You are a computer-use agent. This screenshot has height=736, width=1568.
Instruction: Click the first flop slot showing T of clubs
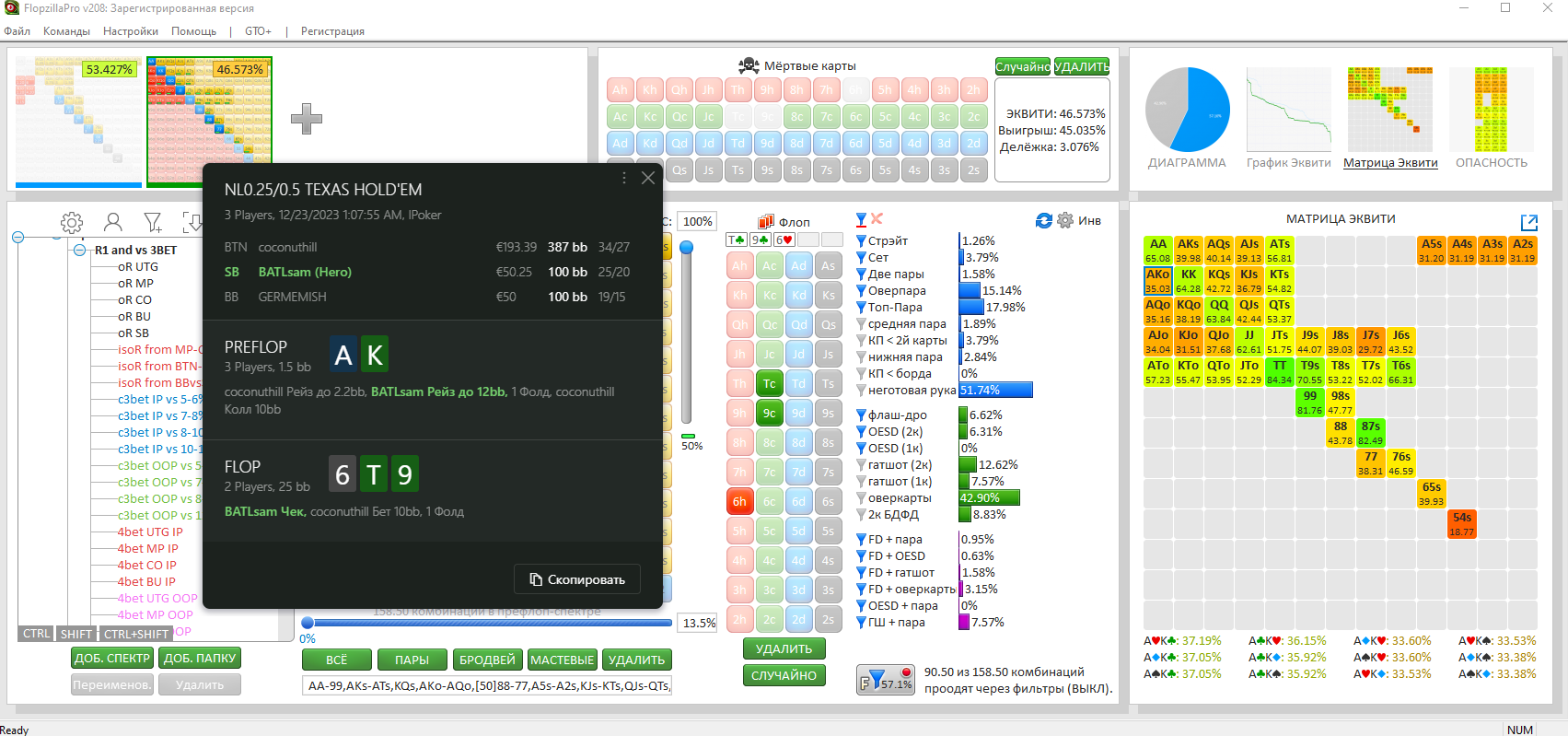click(737, 239)
